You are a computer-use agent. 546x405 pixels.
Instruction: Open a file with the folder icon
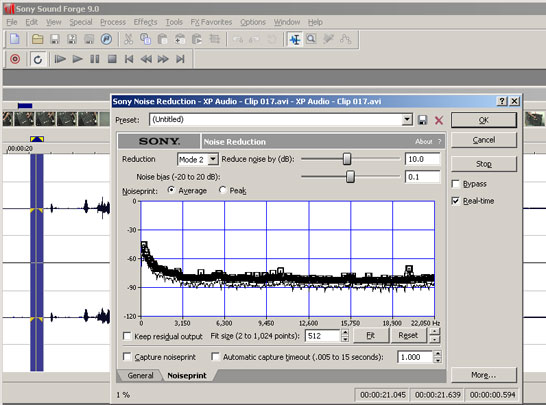point(37,39)
